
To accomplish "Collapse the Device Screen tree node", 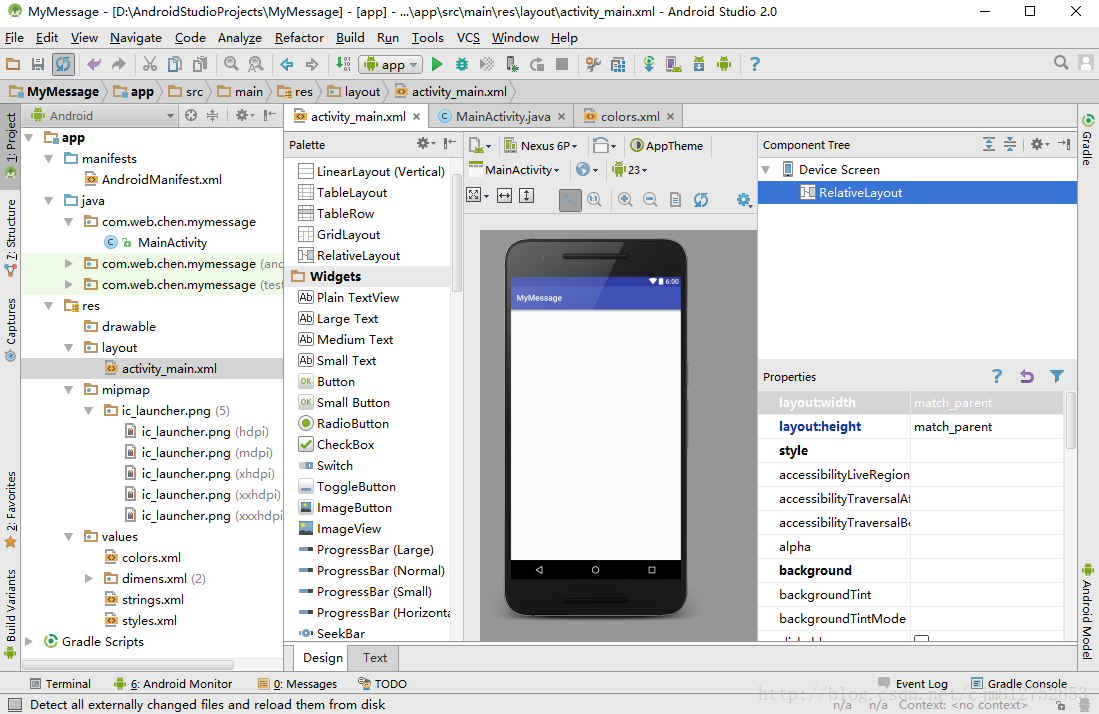I will click(766, 170).
